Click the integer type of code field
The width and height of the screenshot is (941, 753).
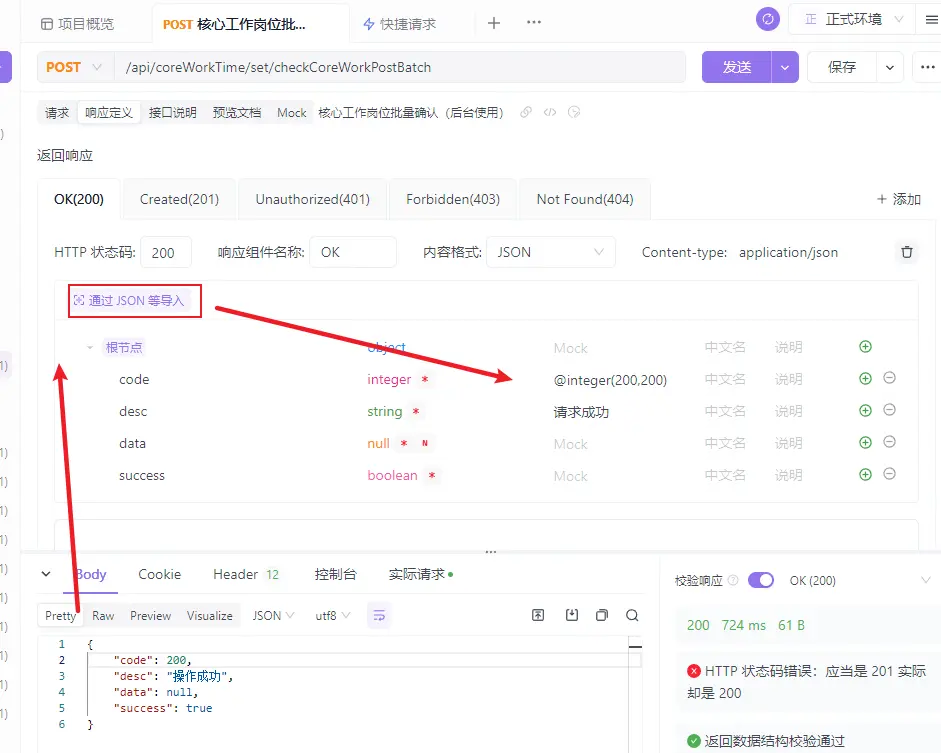389,379
